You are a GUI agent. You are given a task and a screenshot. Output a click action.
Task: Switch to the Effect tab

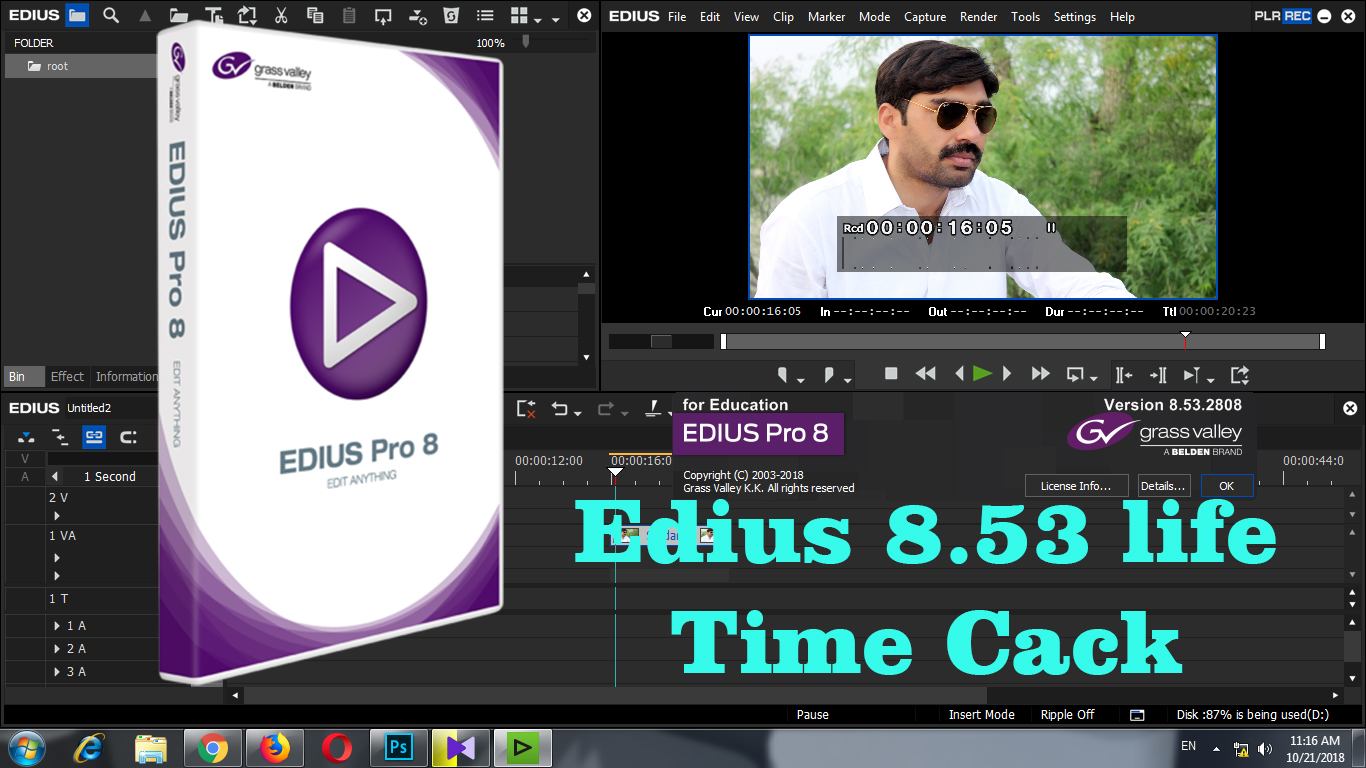coord(67,377)
